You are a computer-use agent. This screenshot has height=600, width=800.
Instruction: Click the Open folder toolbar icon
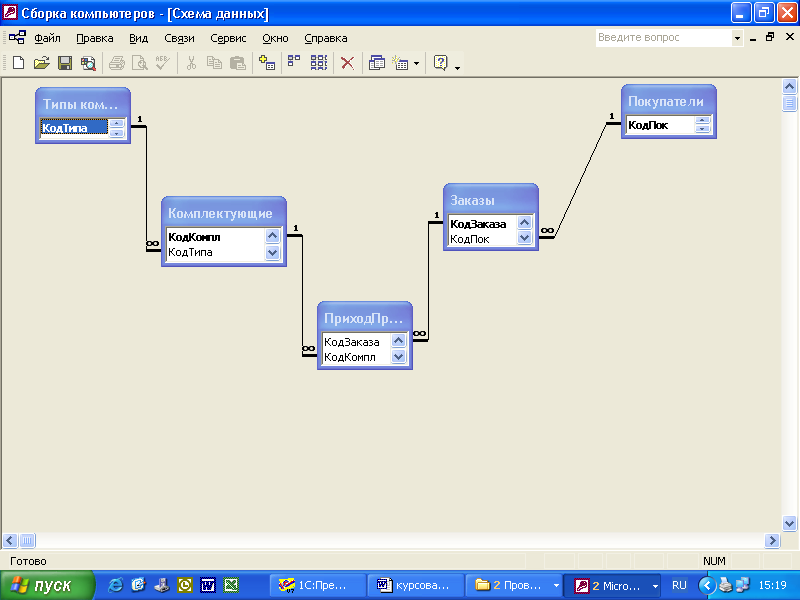coord(41,63)
